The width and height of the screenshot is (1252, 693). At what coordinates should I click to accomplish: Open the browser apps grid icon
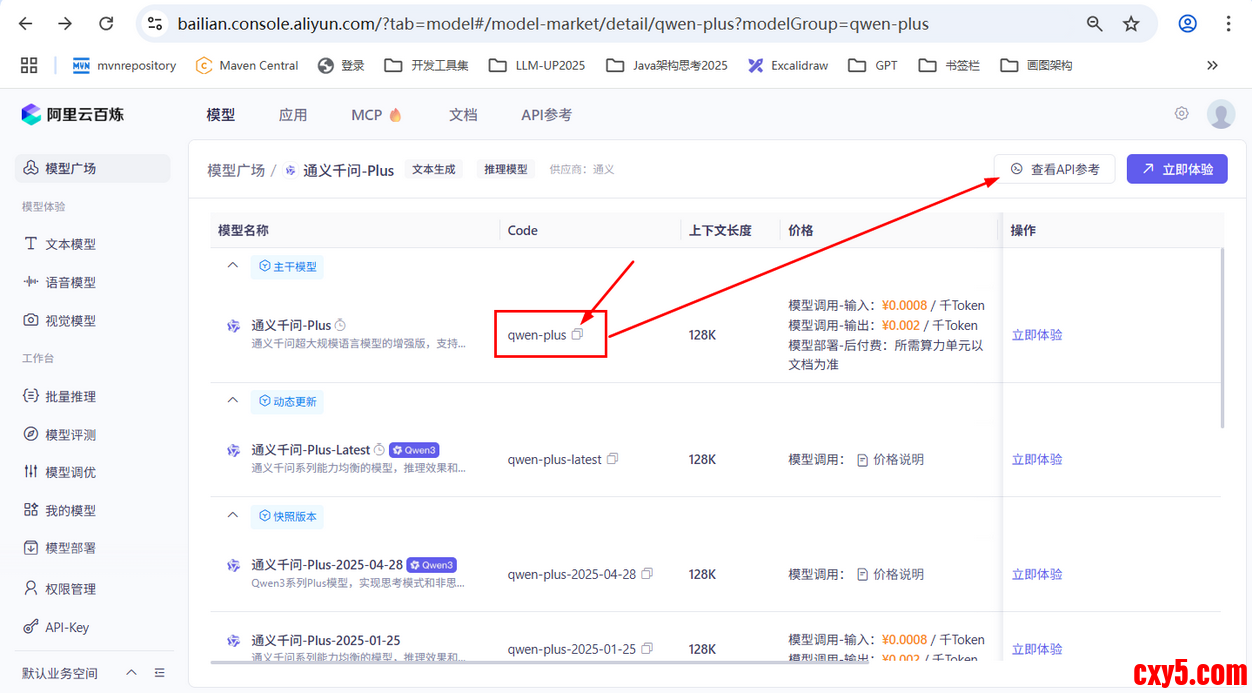pyautogui.click(x=29, y=65)
